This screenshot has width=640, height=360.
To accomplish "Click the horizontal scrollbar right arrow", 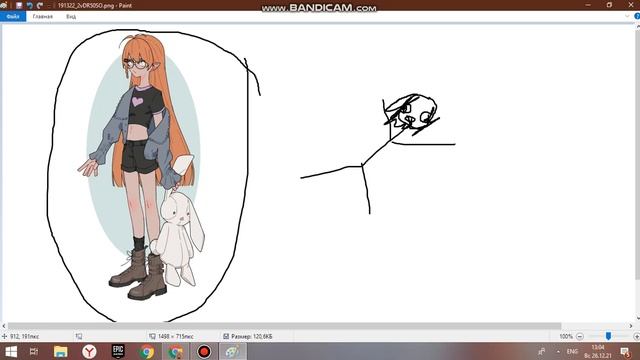I will [x=631, y=326].
